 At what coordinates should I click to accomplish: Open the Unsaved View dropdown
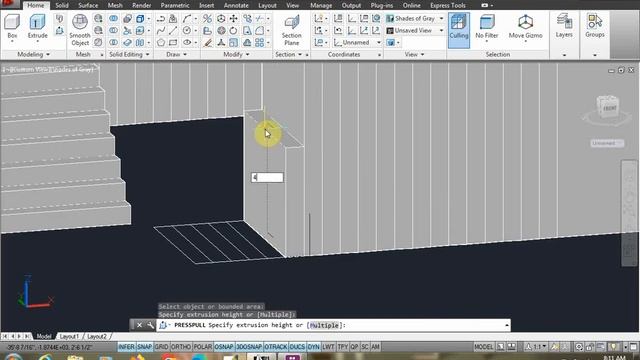[415, 30]
